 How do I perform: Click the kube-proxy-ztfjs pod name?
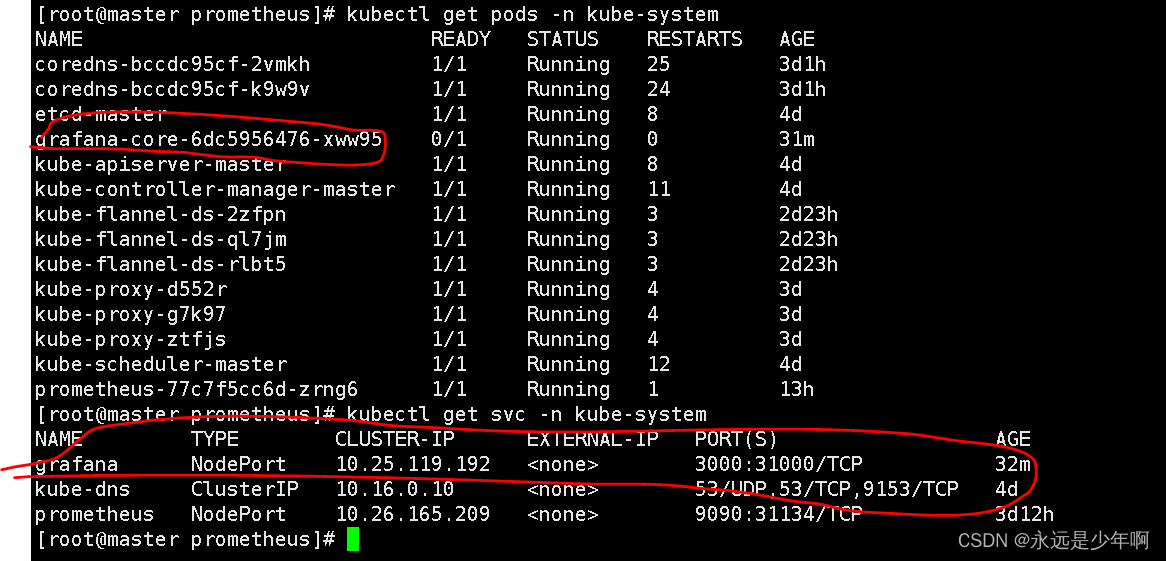point(131,339)
